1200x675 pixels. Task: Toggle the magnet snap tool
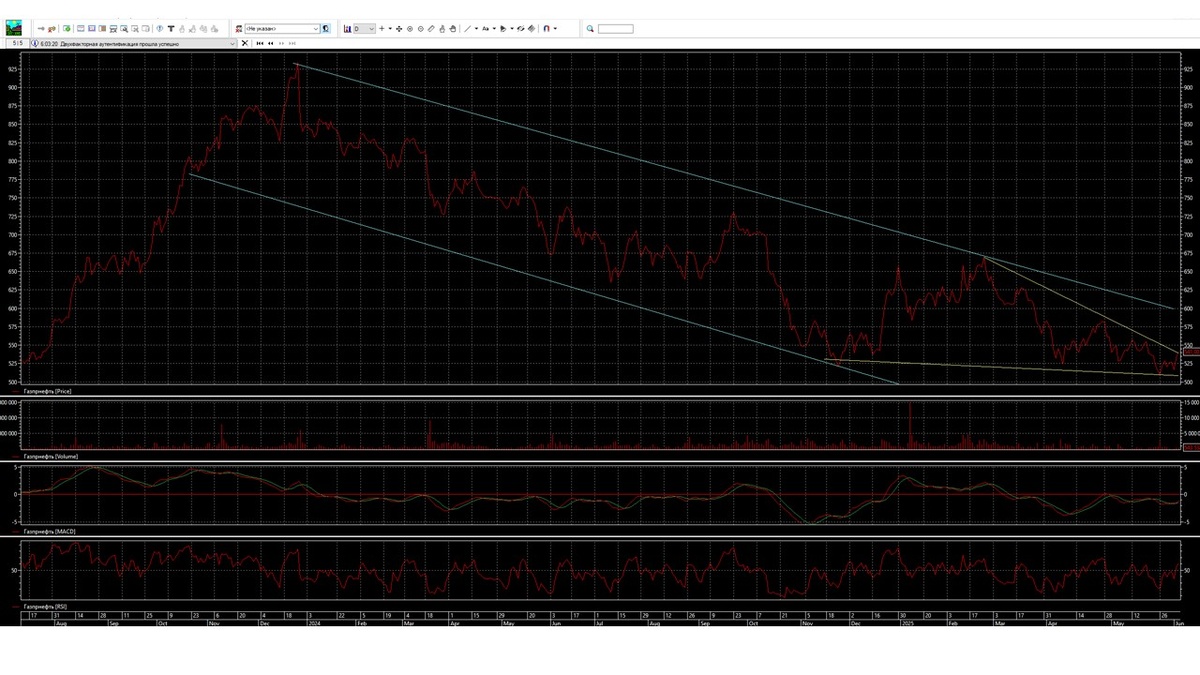point(546,29)
